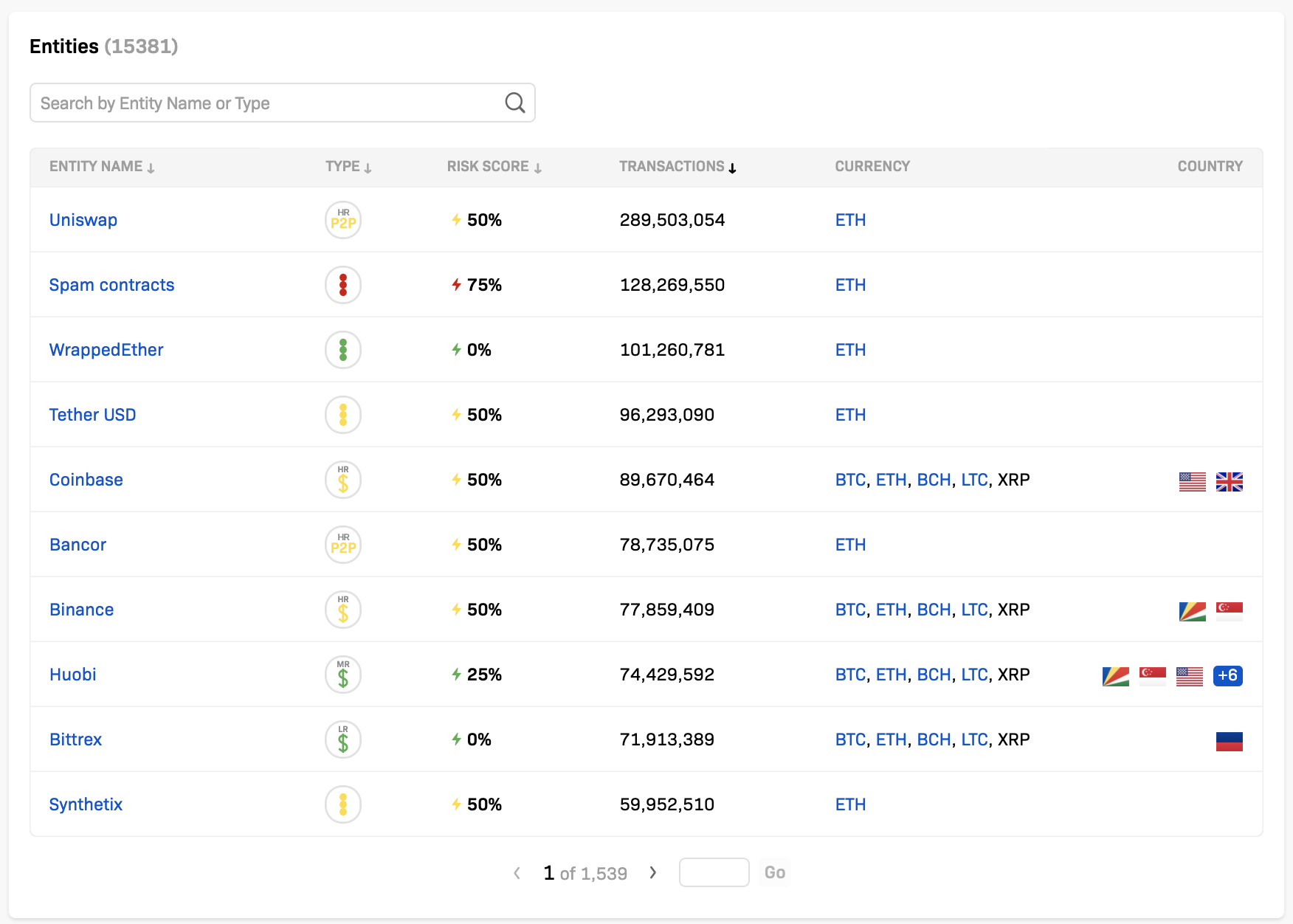Click ETH currency link for Bittrex
1293x924 pixels.
tap(891, 739)
